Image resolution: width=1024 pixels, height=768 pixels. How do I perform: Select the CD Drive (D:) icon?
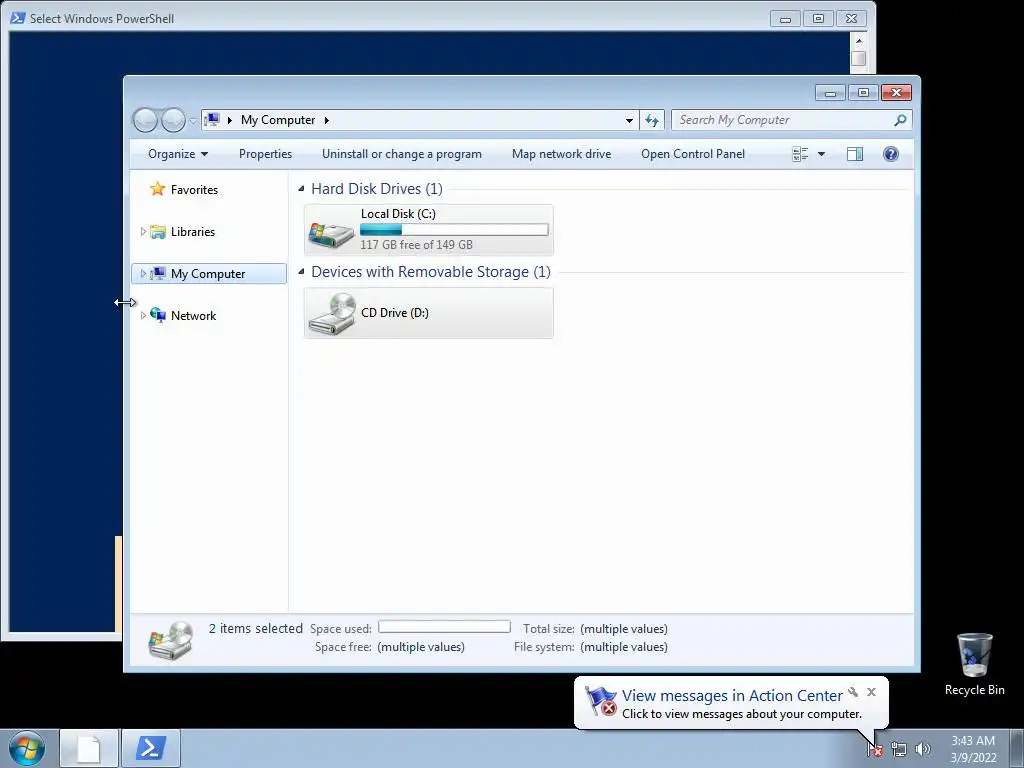tap(332, 313)
